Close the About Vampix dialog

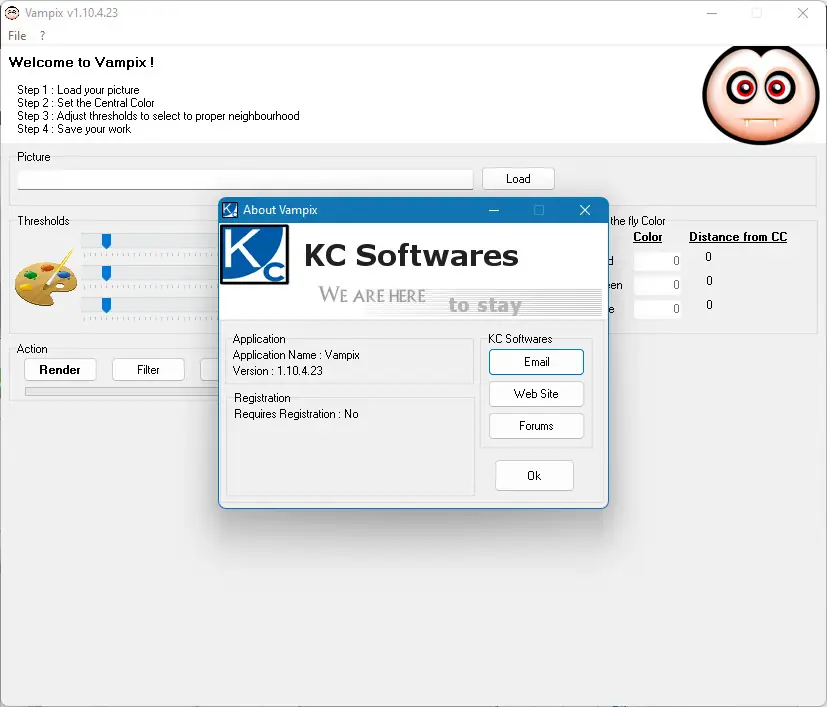[x=585, y=210]
